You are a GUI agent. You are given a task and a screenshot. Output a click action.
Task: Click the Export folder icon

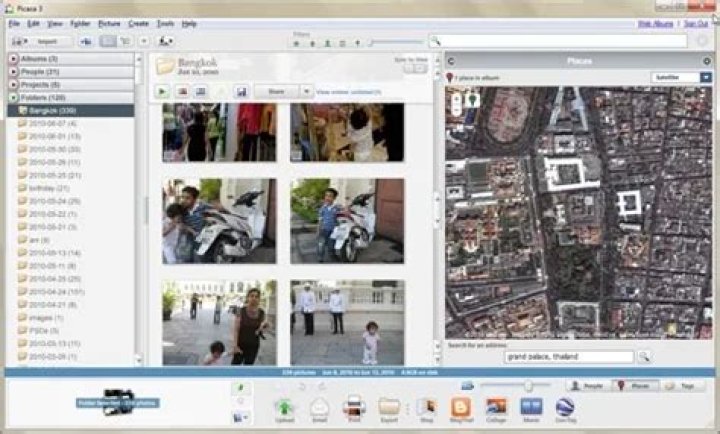389,407
